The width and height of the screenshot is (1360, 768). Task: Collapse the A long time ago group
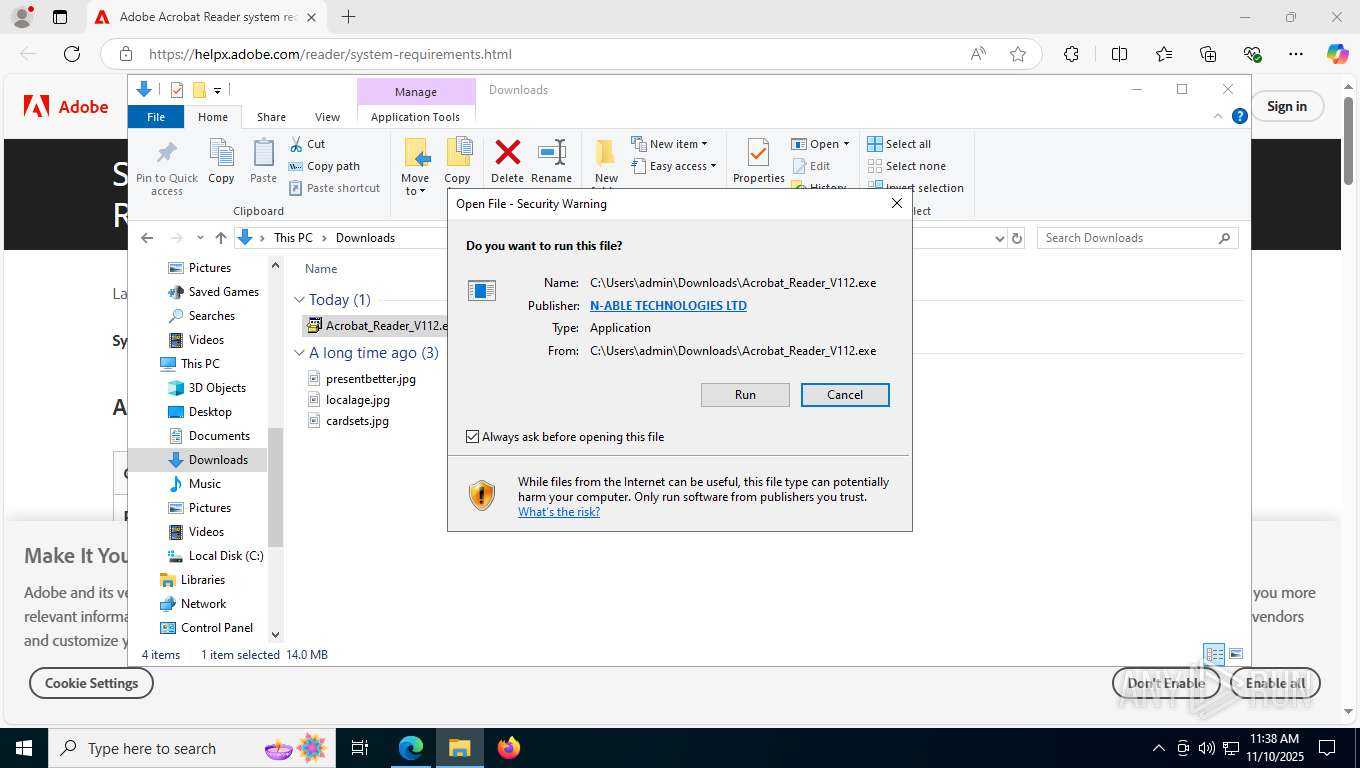(x=299, y=353)
